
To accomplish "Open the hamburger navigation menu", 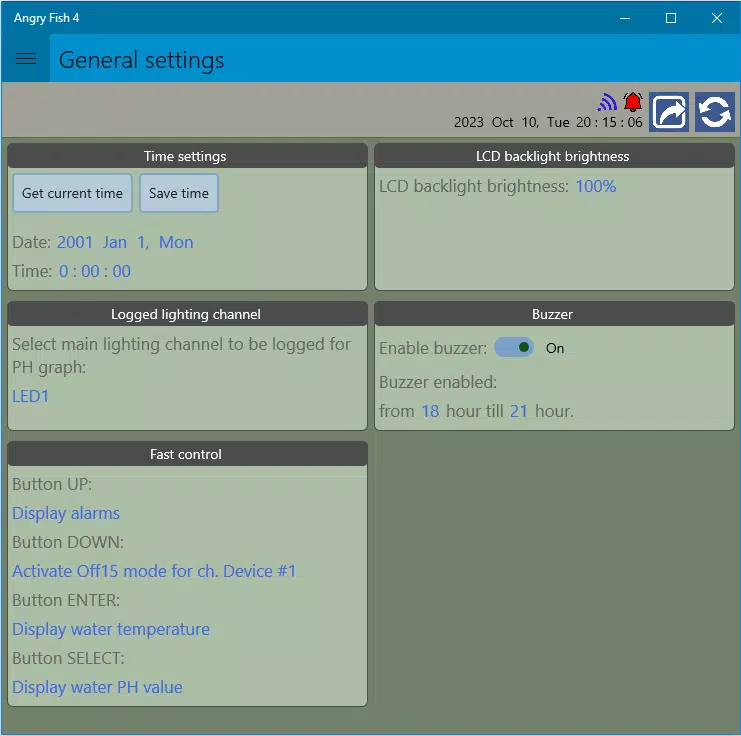I will pos(26,58).
